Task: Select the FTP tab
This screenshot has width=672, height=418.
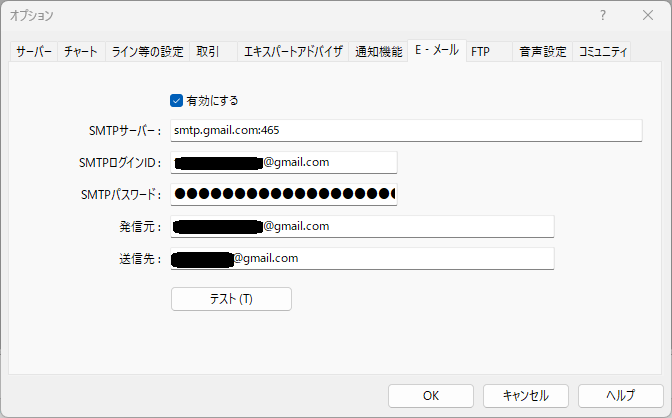Action: tap(481, 52)
